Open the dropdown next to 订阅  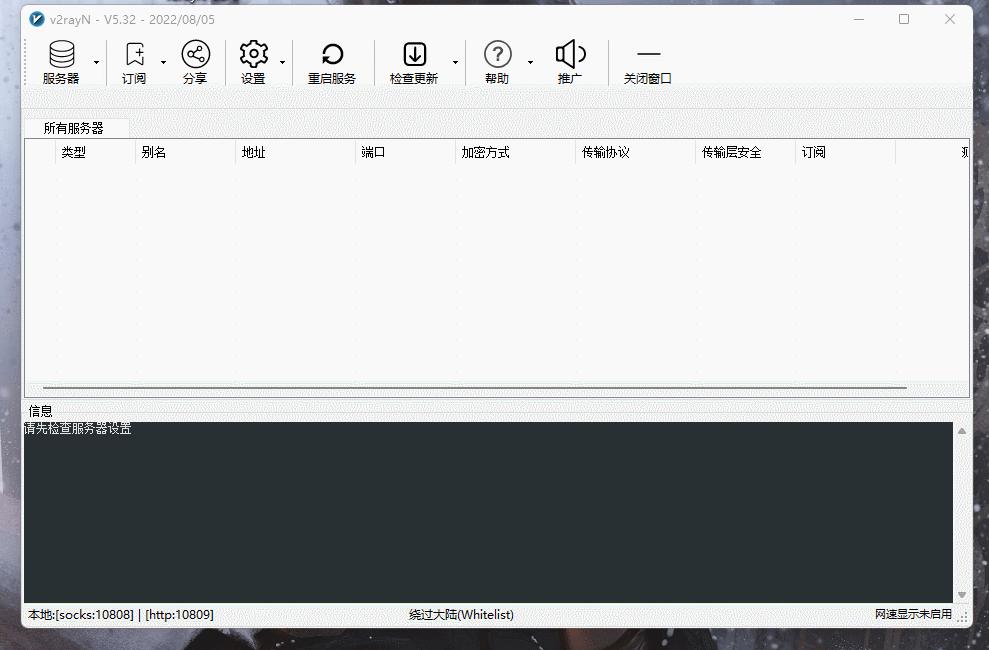[163, 62]
